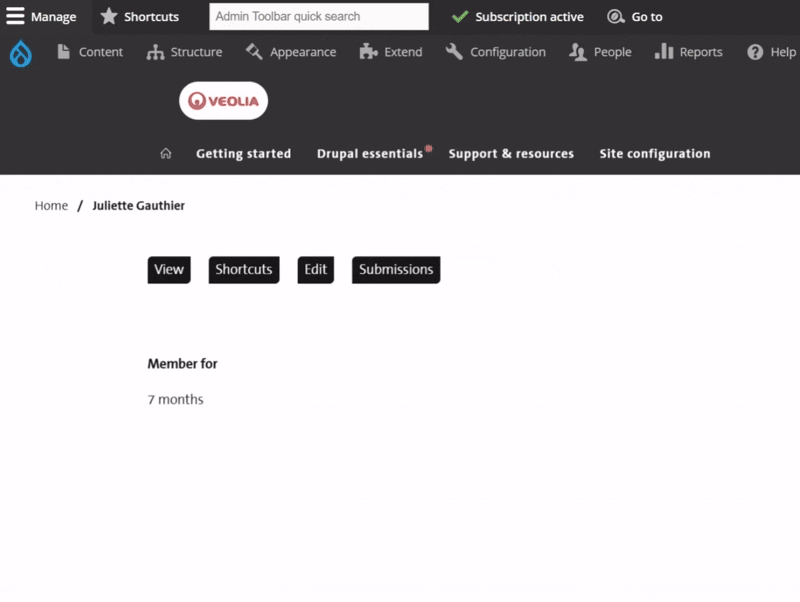
Task: Click the Configuration wrench icon
Action: tap(452, 51)
